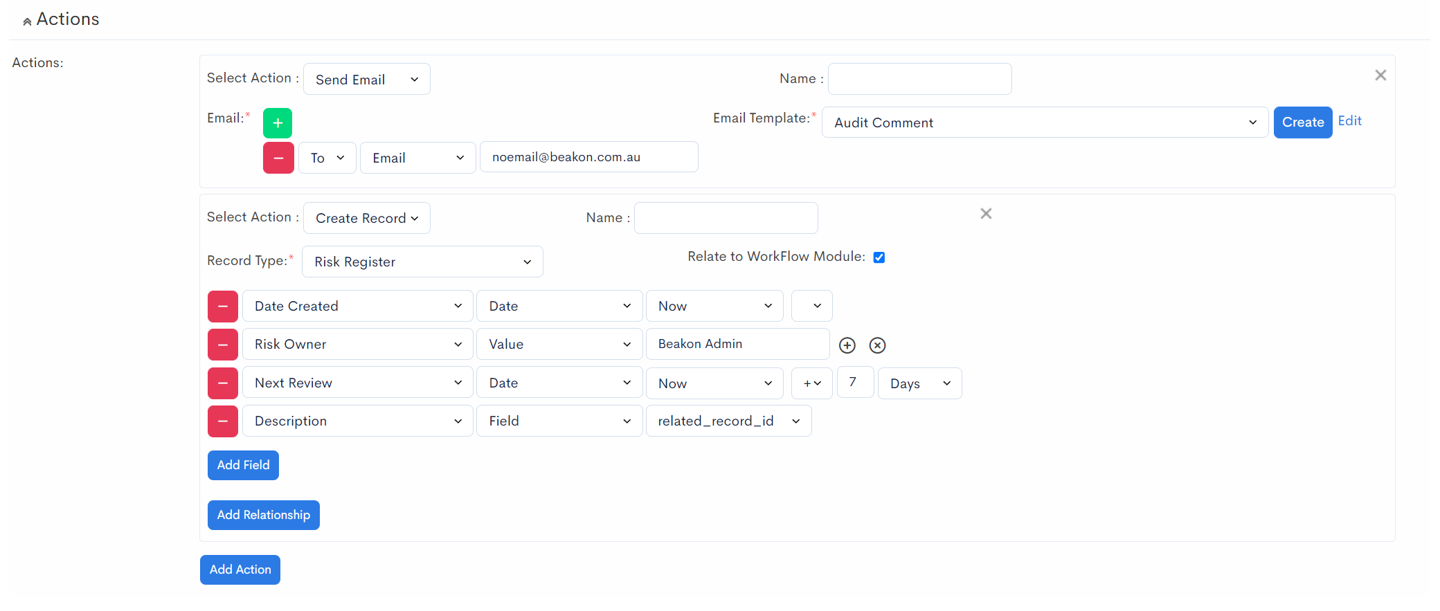Open the Email source dropdown

[418, 158]
